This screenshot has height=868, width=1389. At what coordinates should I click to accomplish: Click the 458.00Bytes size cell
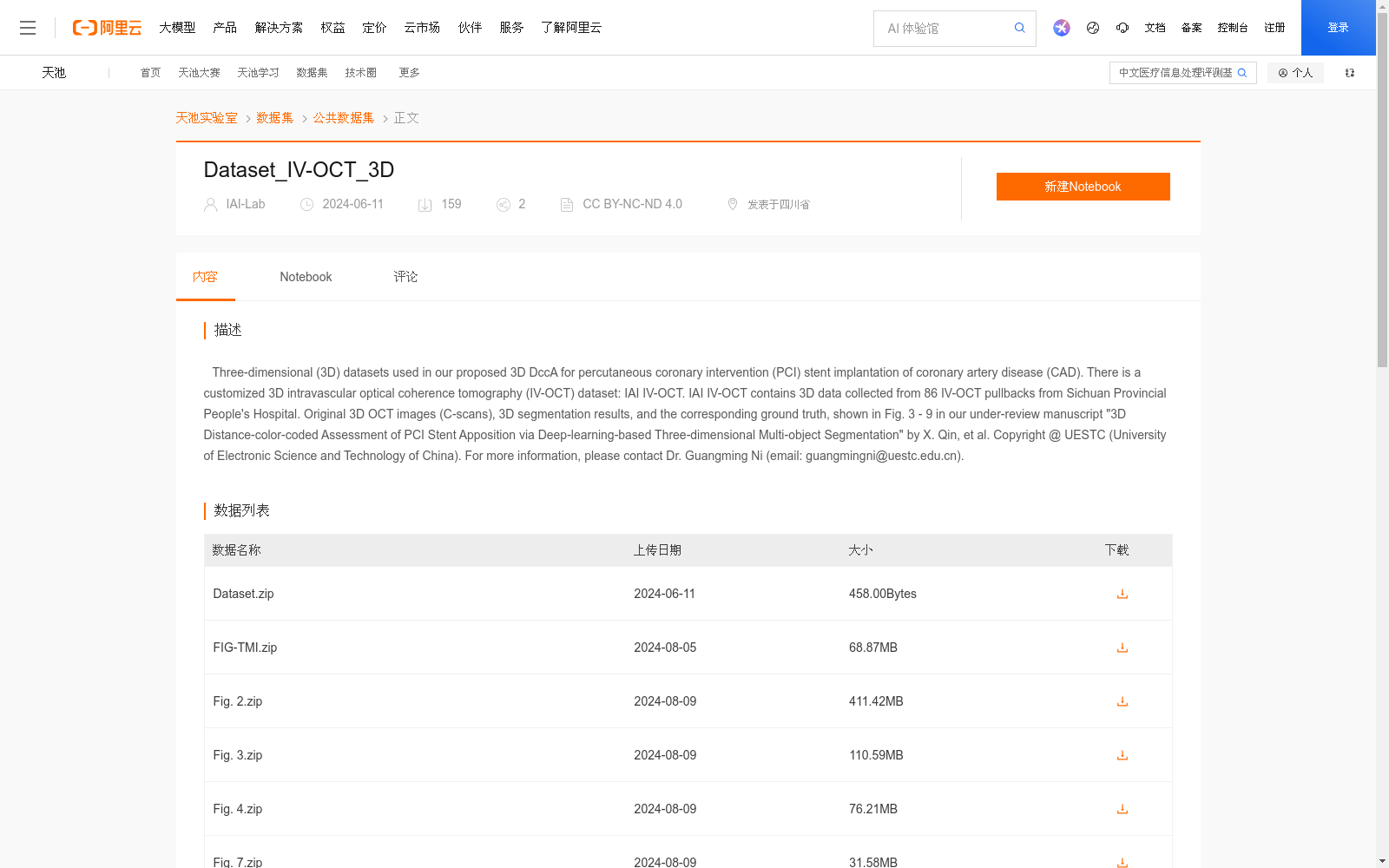pyautogui.click(x=883, y=594)
